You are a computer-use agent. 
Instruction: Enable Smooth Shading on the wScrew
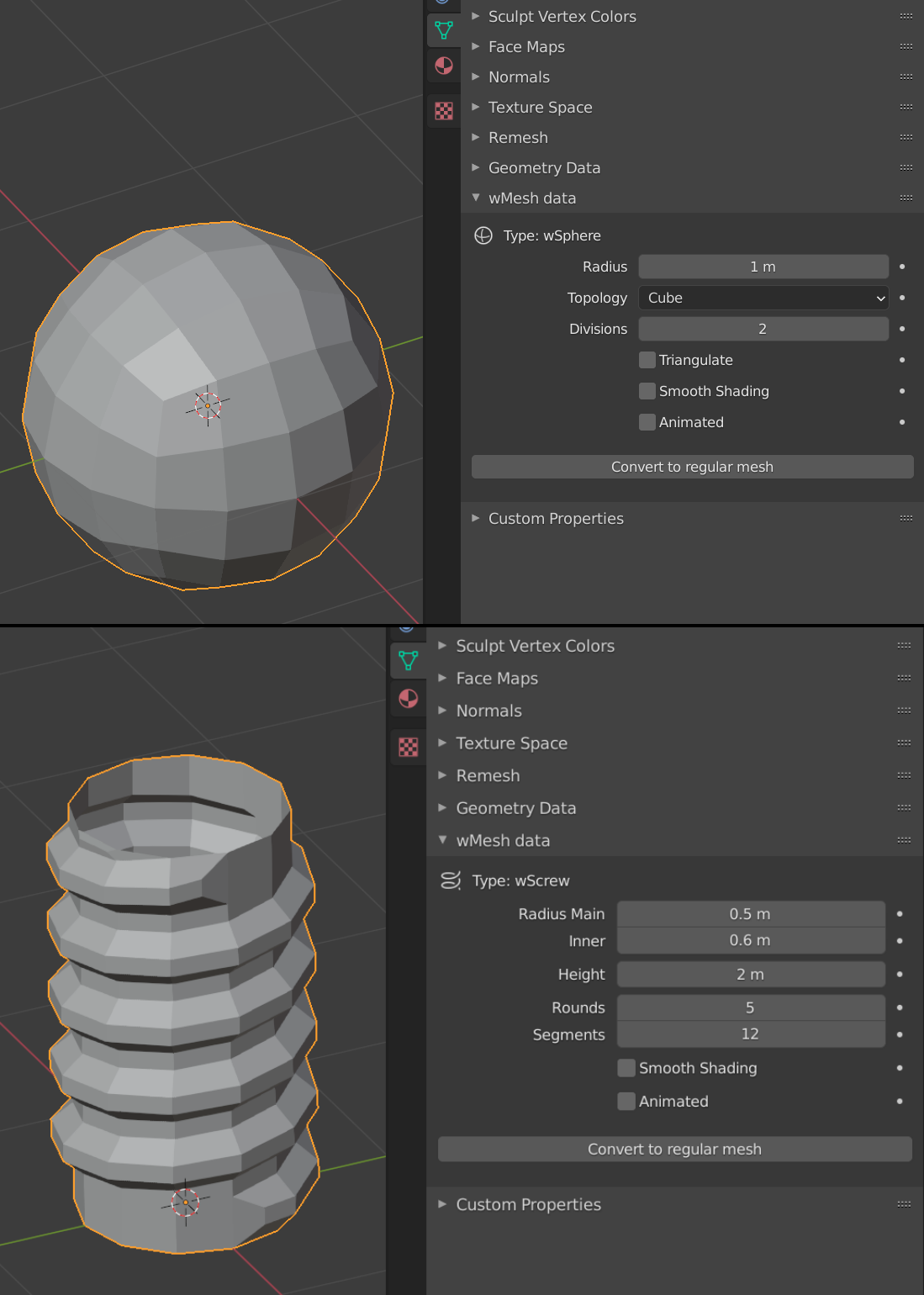point(626,1068)
